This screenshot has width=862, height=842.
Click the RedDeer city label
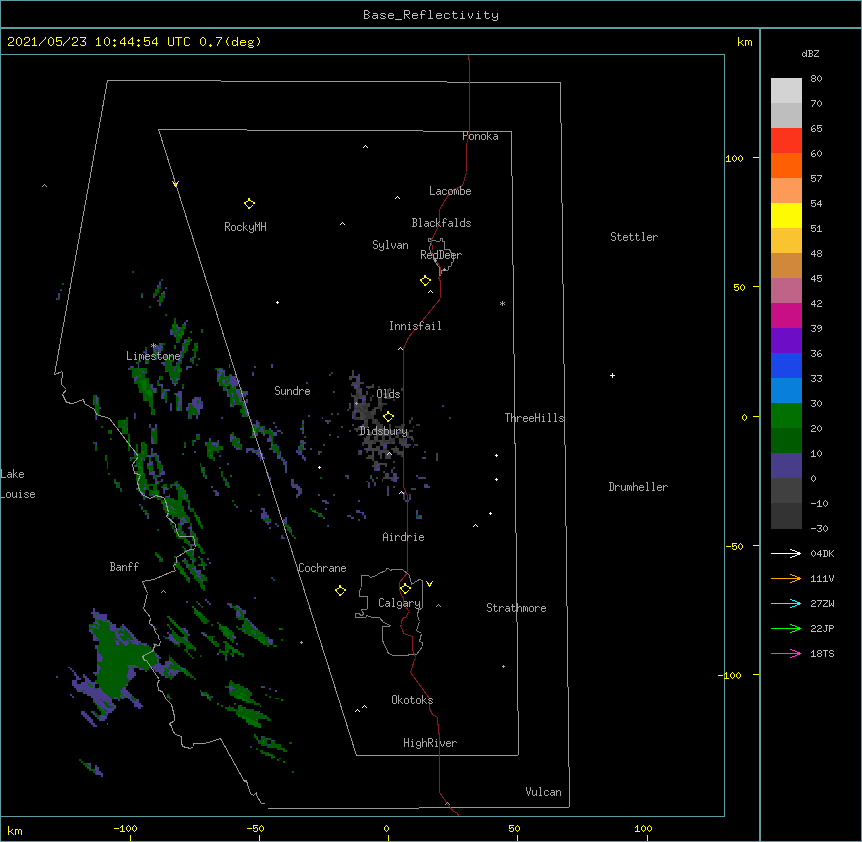[441, 255]
